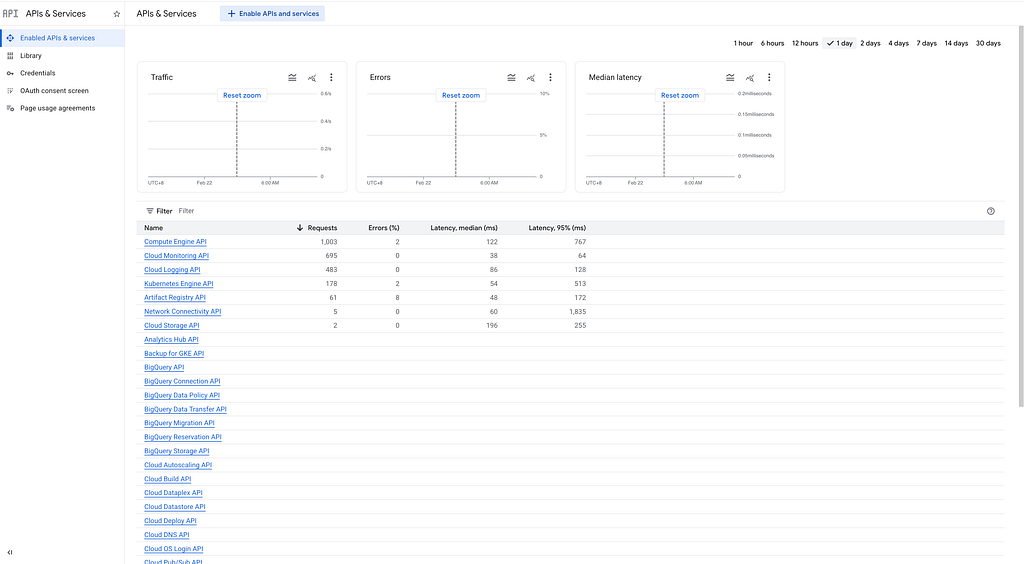Click the Credentials key icon
Screen dimensions: 1024x564
(10, 73)
